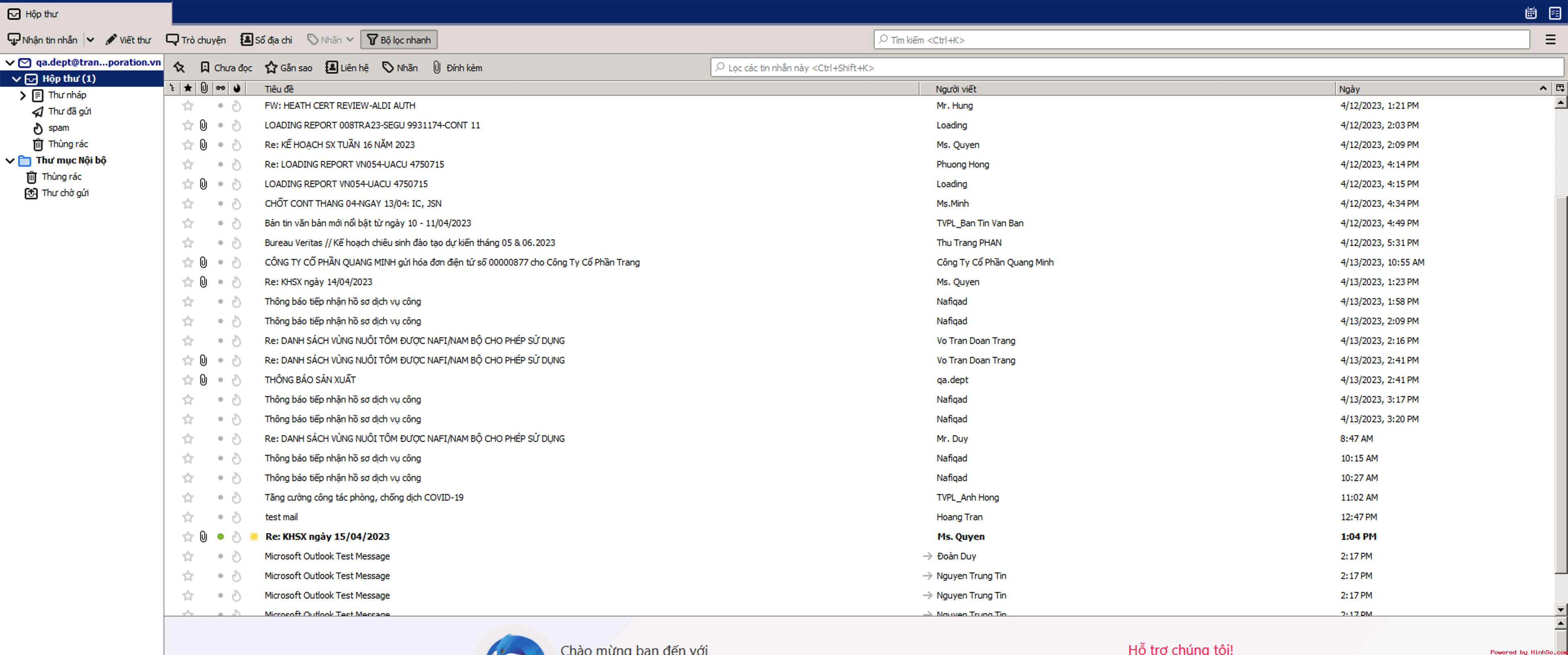This screenshot has height=655, width=1568.
Task: Open the Viết thư compose button
Action: point(128,40)
